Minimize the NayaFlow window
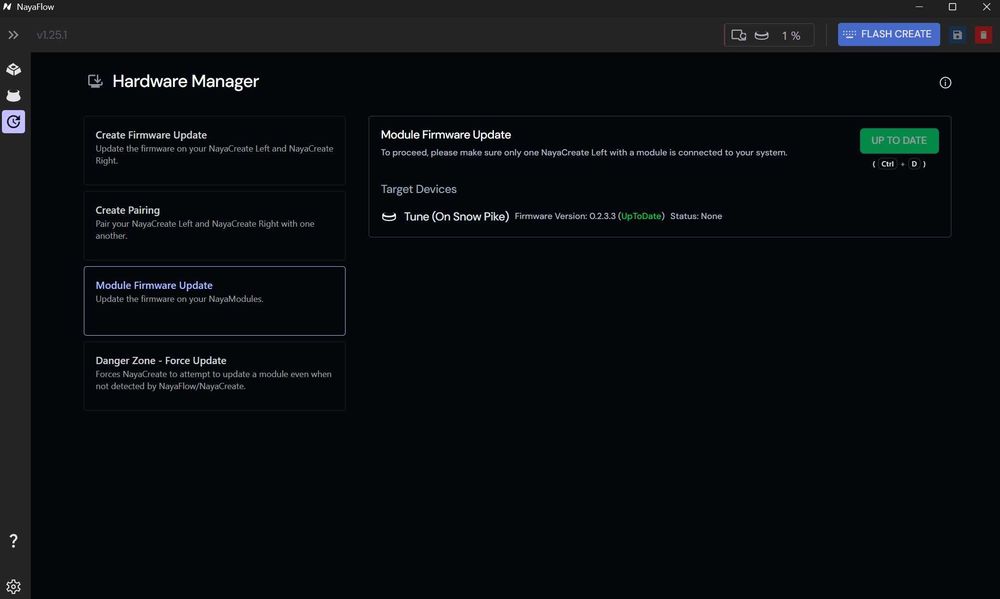 click(x=919, y=7)
